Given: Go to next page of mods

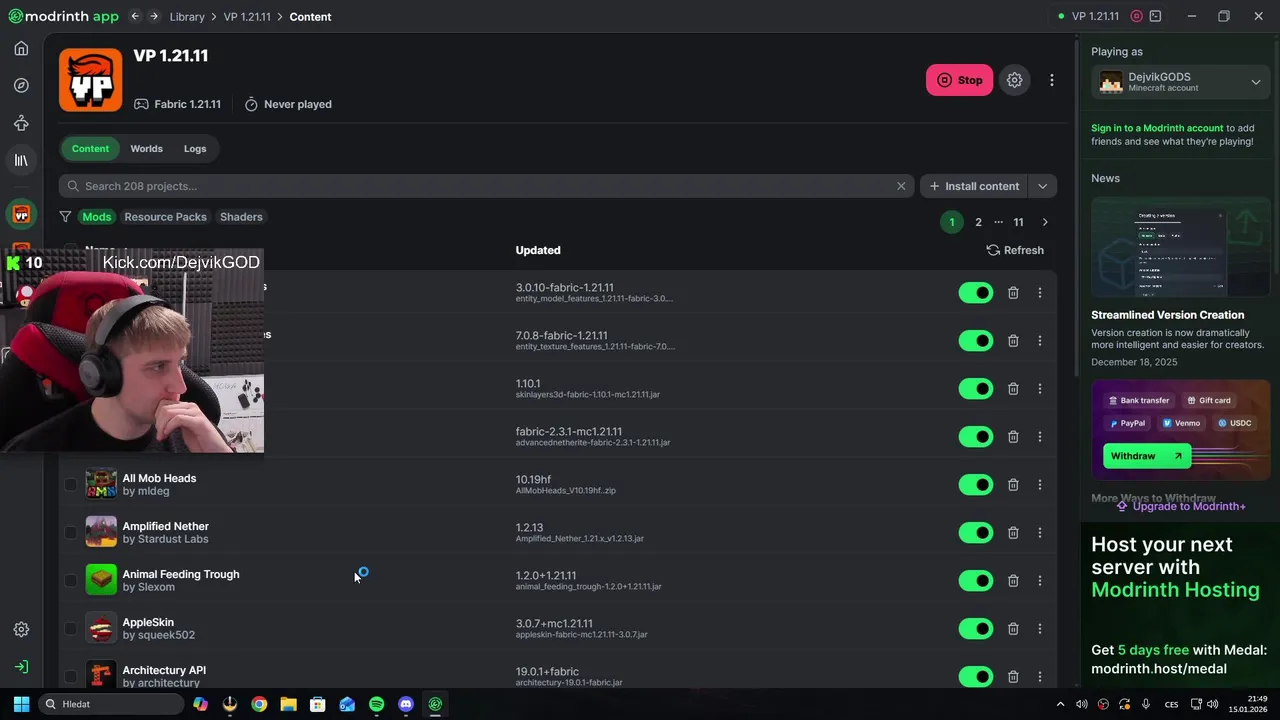Looking at the screenshot, I should tap(1045, 222).
